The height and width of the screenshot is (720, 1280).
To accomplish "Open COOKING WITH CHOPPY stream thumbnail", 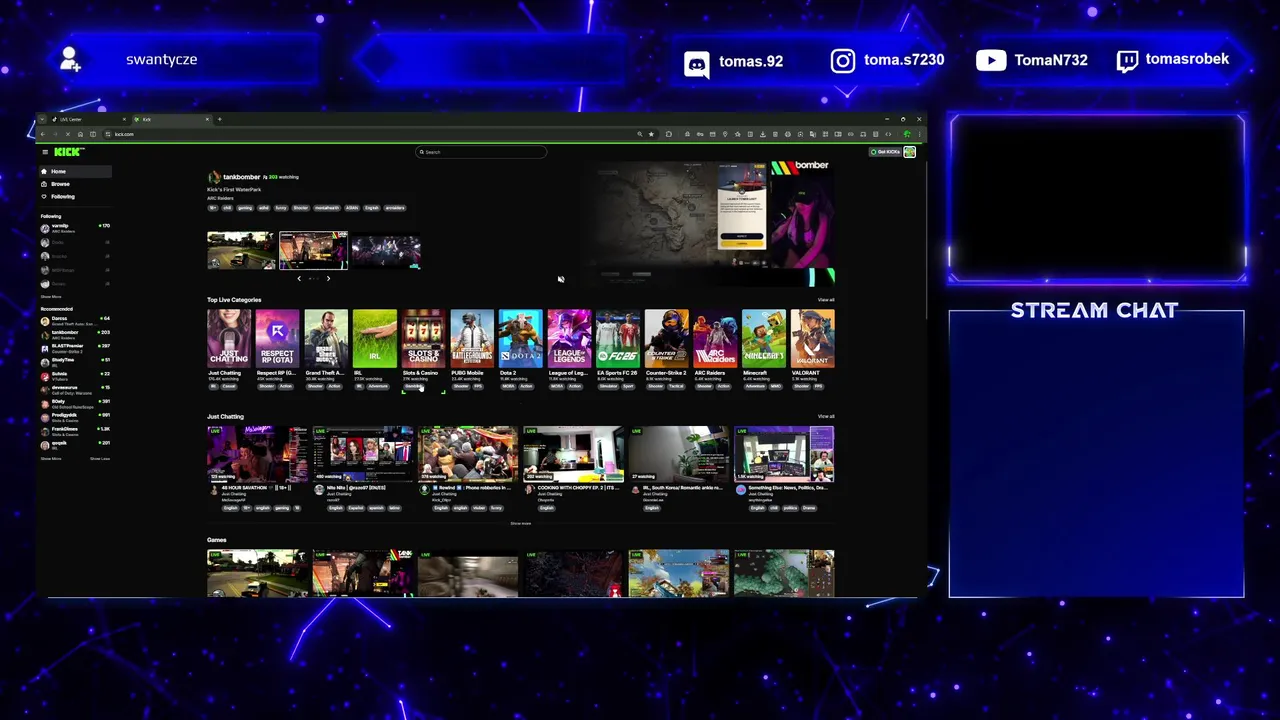I will (x=573, y=454).
